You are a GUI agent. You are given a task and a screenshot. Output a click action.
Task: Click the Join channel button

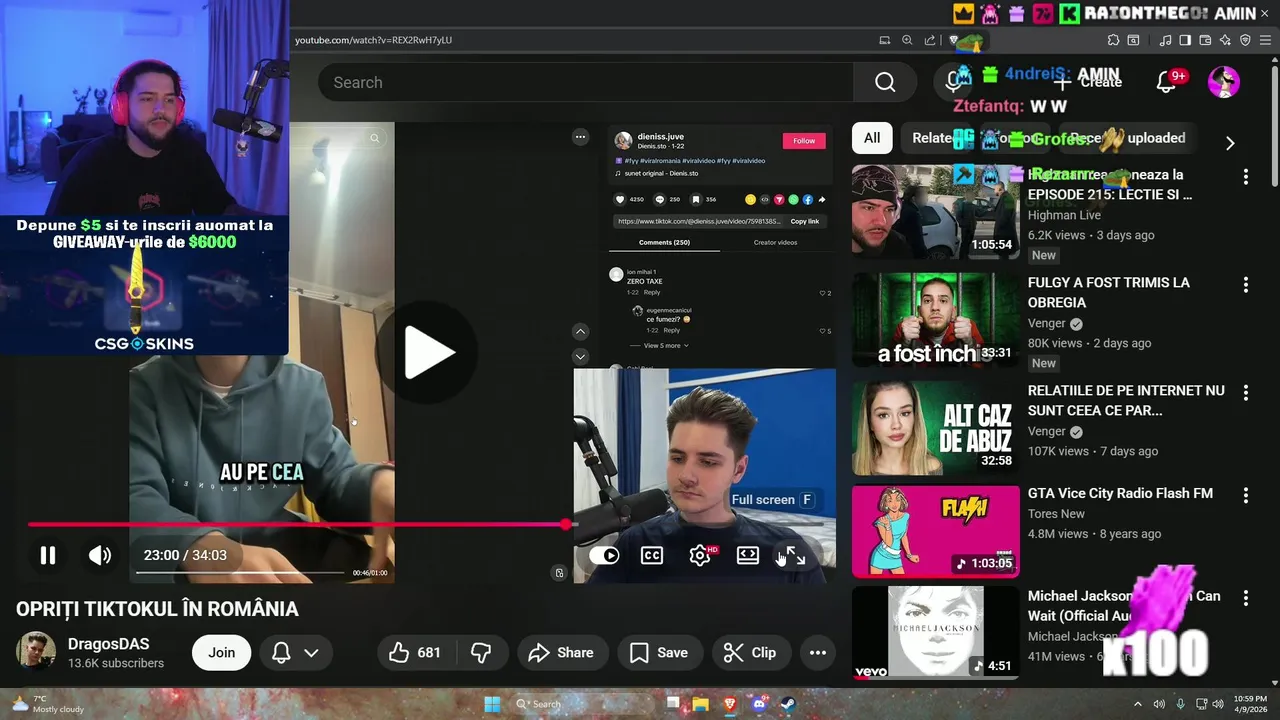pyautogui.click(x=222, y=652)
